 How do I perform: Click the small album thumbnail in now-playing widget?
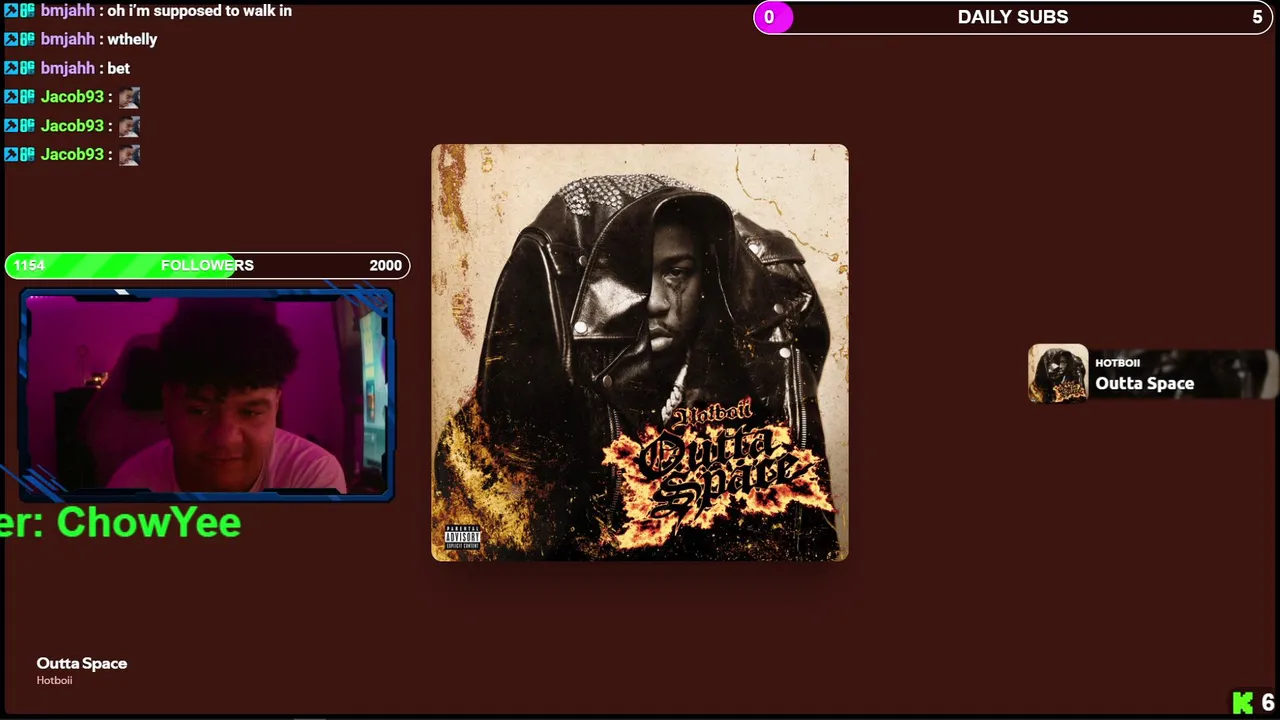1058,373
